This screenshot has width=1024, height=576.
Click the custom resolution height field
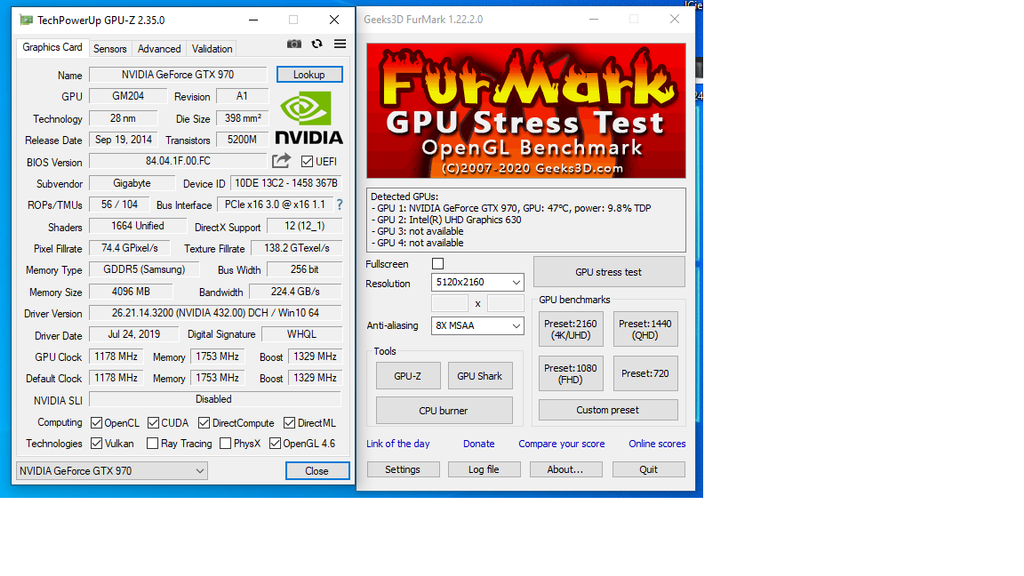tap(505, 303)
